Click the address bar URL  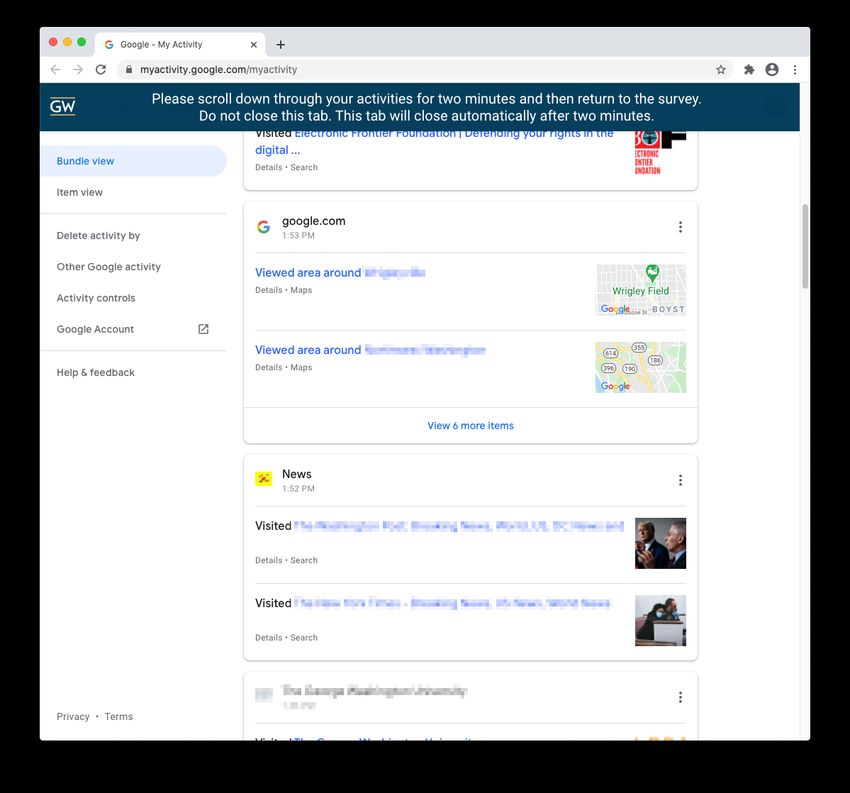pos(218,69)
